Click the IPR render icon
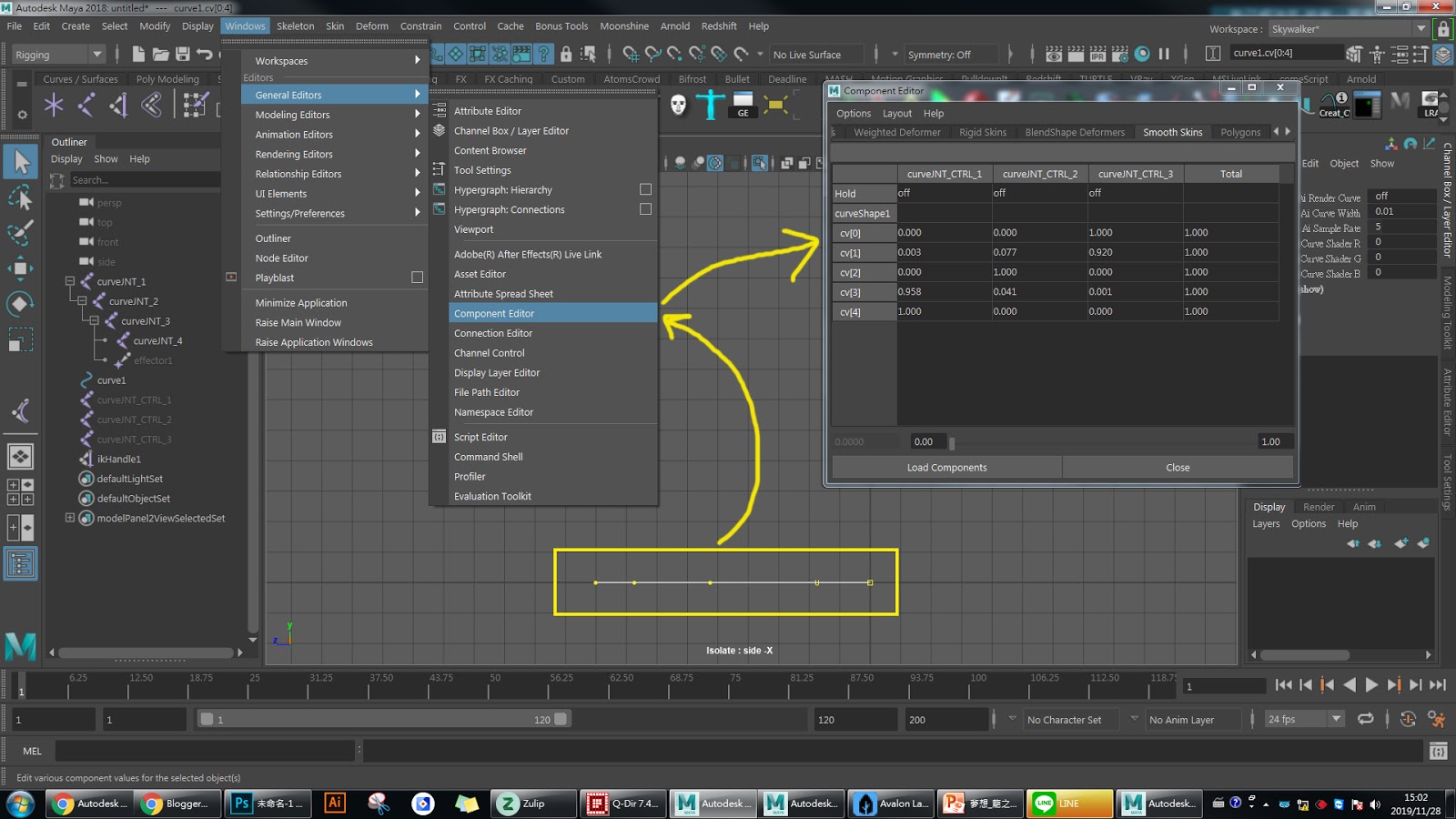The width and height of the screenshot is (1456, 819). [x=1097, y=54]
